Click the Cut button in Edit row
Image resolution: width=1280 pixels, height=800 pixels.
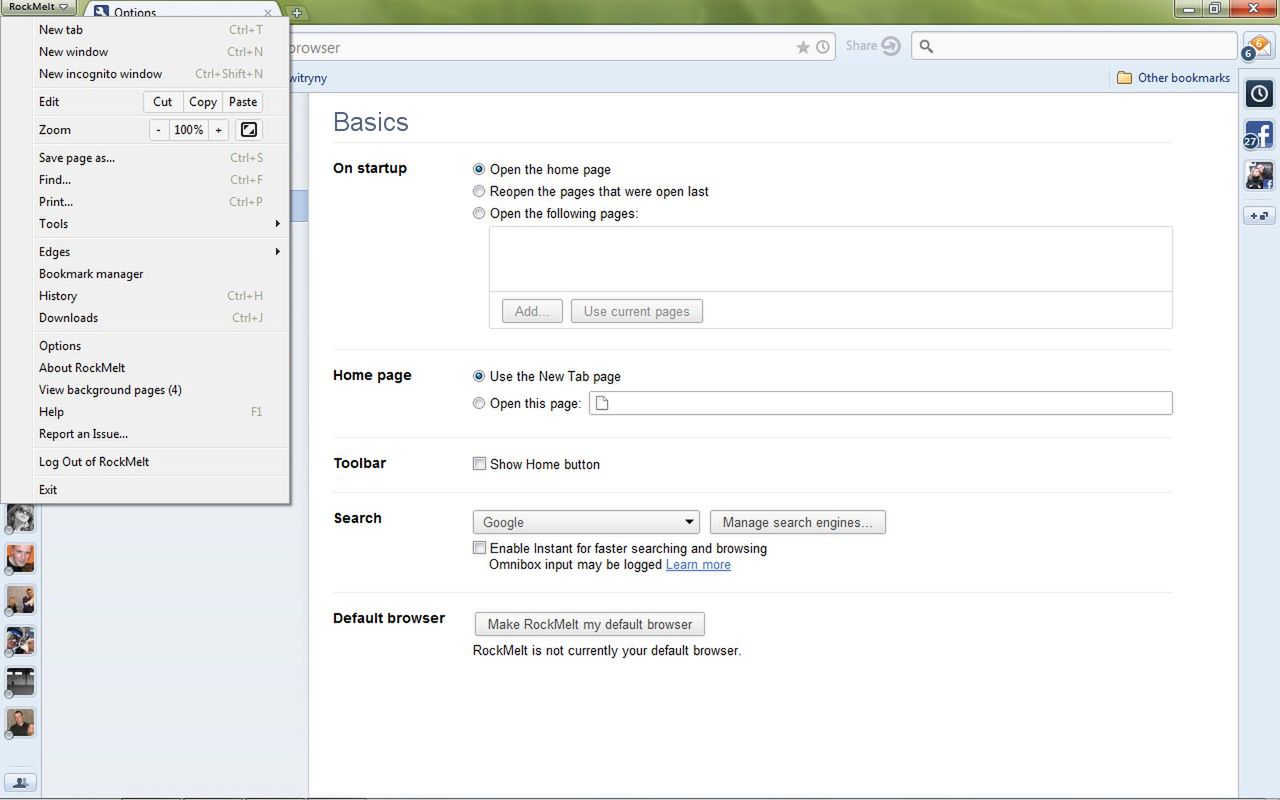163,102
